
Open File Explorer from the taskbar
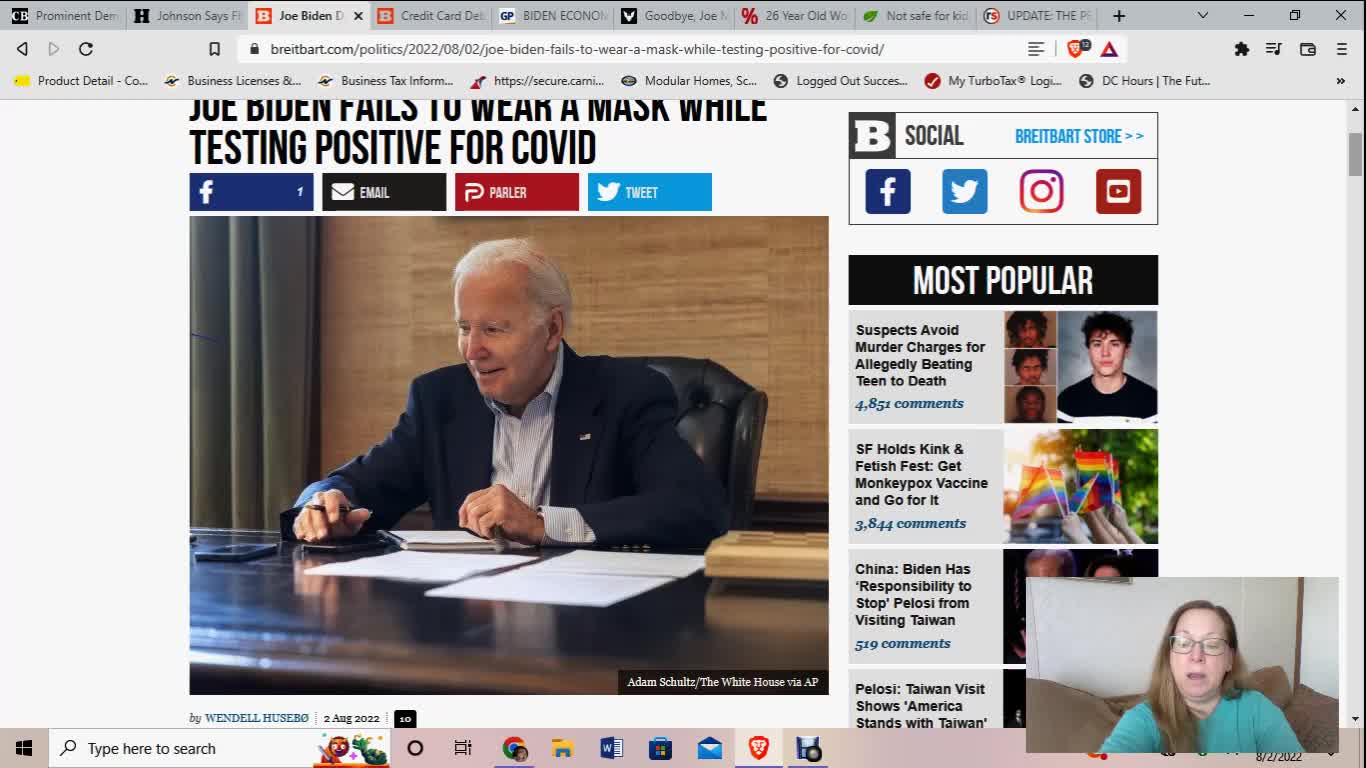[562, 748]
